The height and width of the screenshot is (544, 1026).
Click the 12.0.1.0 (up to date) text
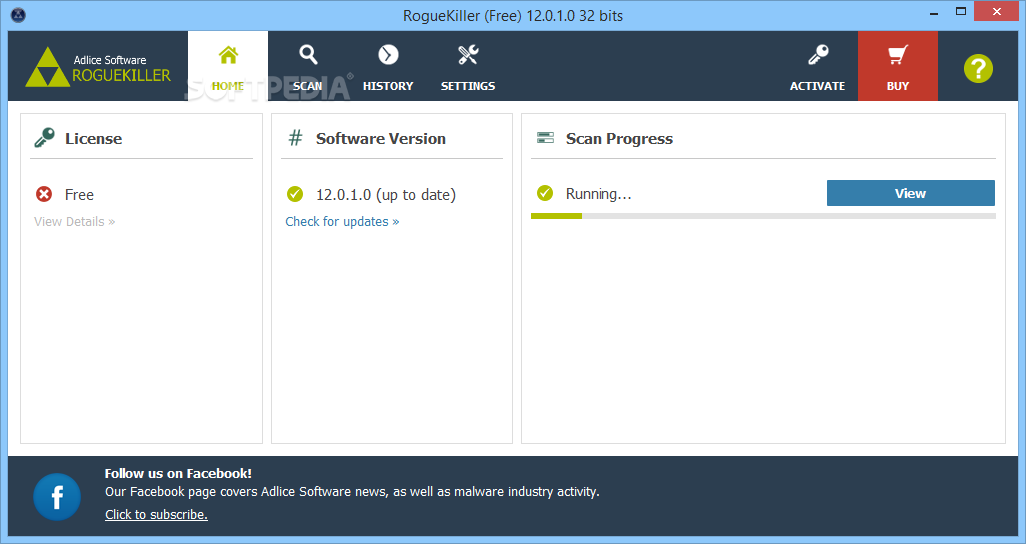[x=386, y=194]
